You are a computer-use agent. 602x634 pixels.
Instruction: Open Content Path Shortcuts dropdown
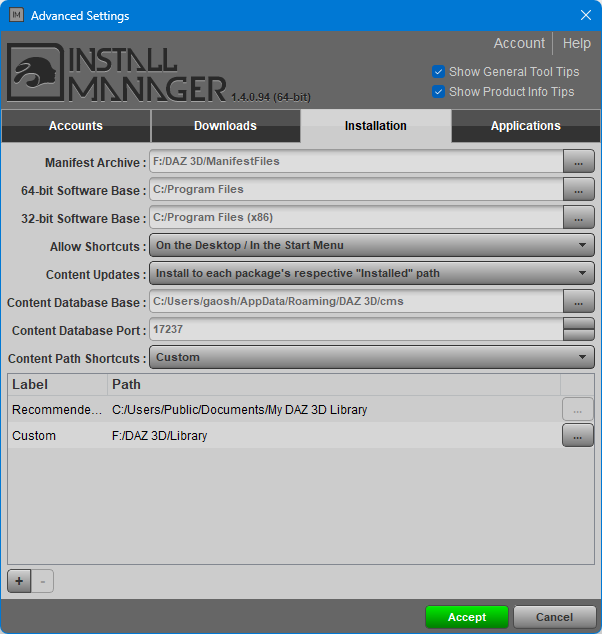(x=370, y=357)
